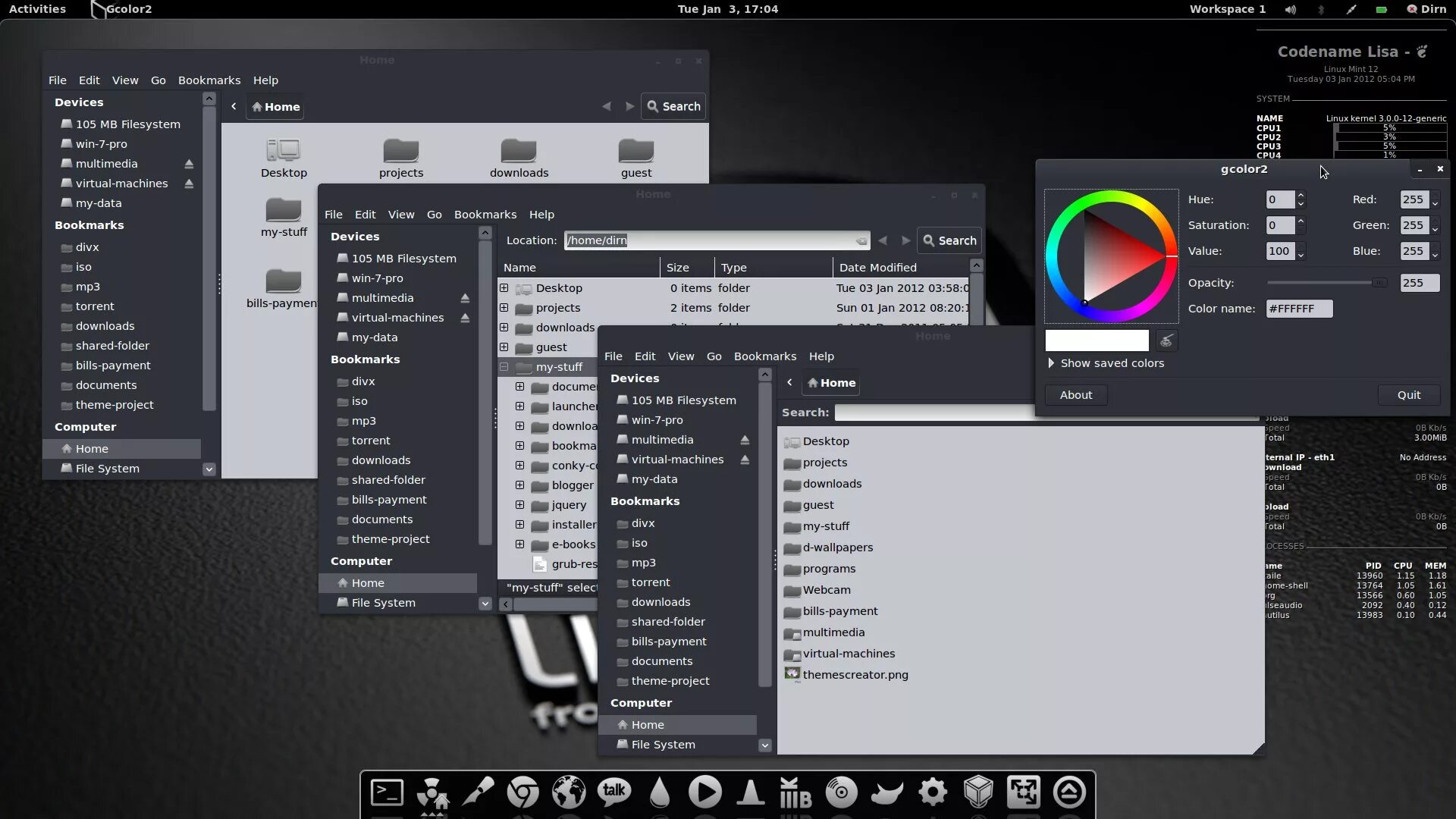1456x819 pixels.
Task: Launch Chrome from the dock
Action: pyautogui.click(x=523, y=793)
